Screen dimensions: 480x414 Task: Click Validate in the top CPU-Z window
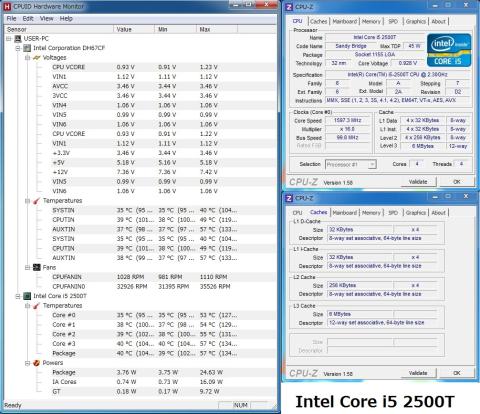click(x=418, y=182)
